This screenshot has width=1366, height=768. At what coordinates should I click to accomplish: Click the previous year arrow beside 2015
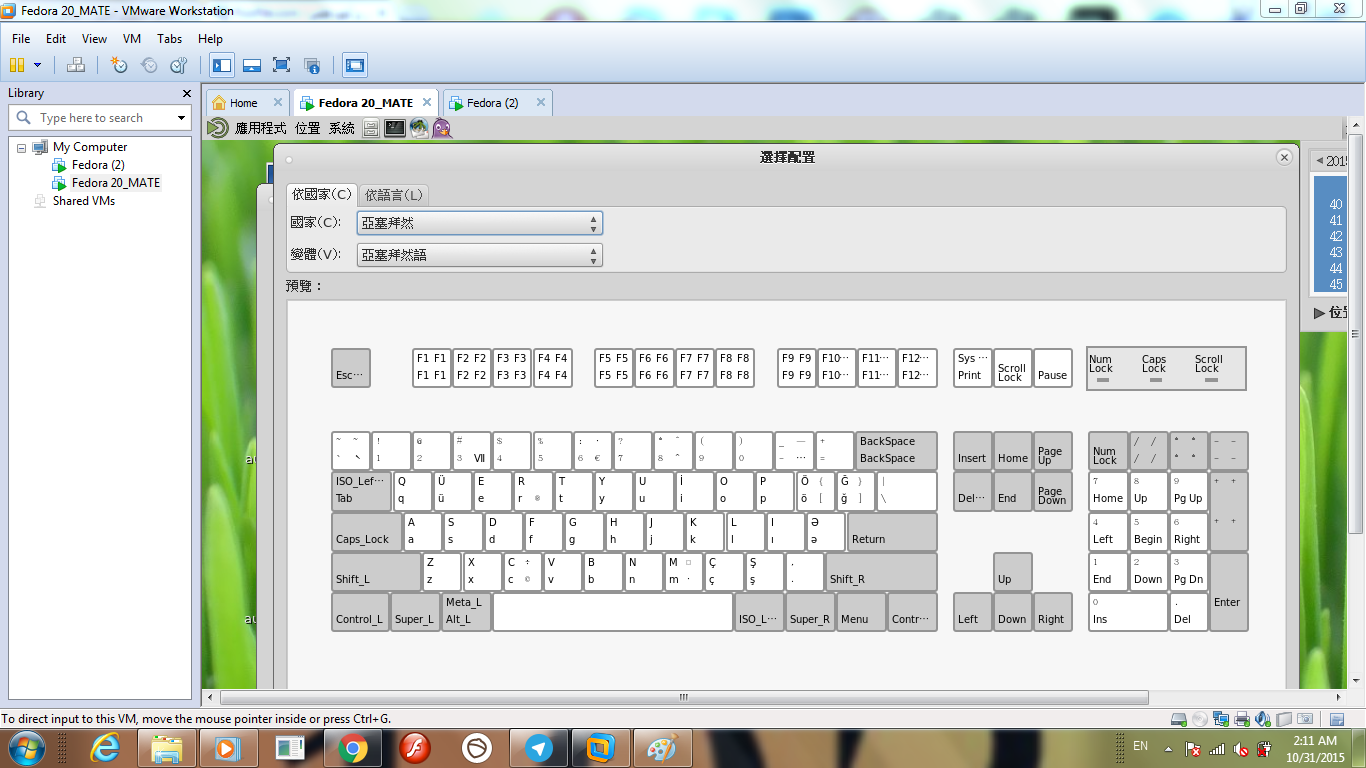coord(1319,161)
